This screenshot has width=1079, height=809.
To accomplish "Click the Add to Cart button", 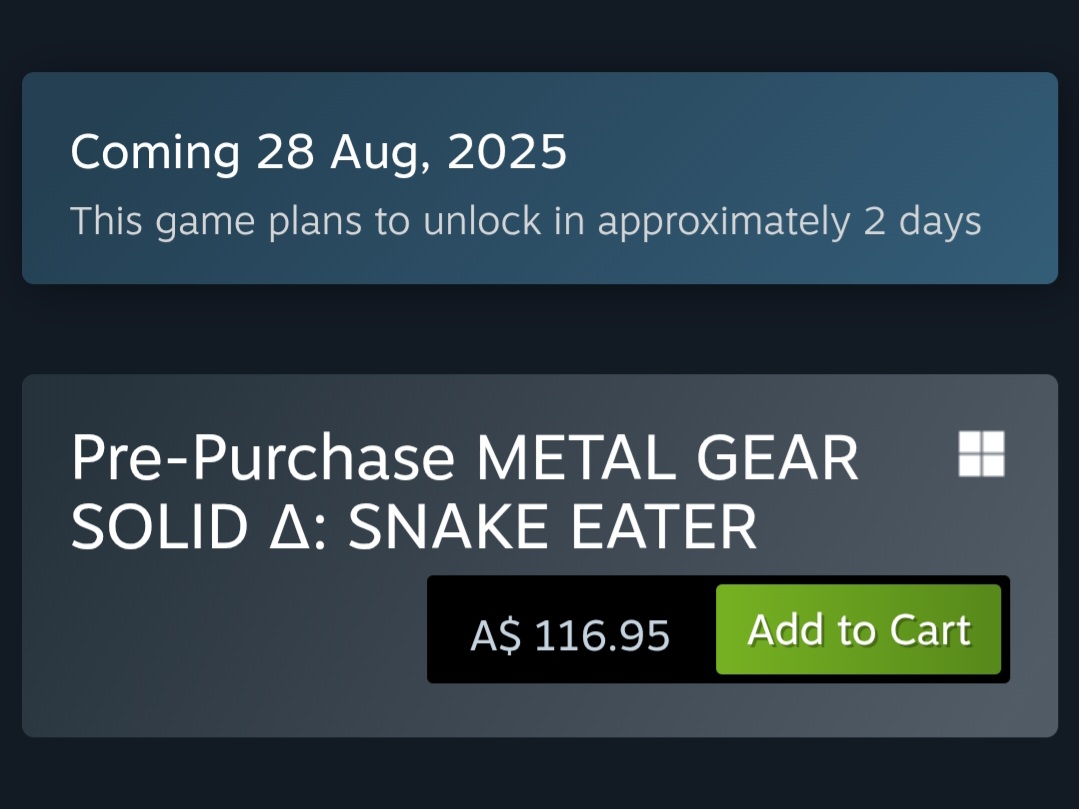I will pyautogui.click(x=858, y=630).
